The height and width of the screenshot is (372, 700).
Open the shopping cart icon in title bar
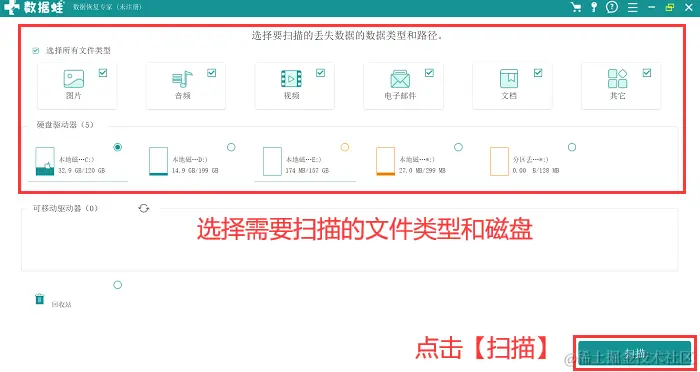coord(576,7)
